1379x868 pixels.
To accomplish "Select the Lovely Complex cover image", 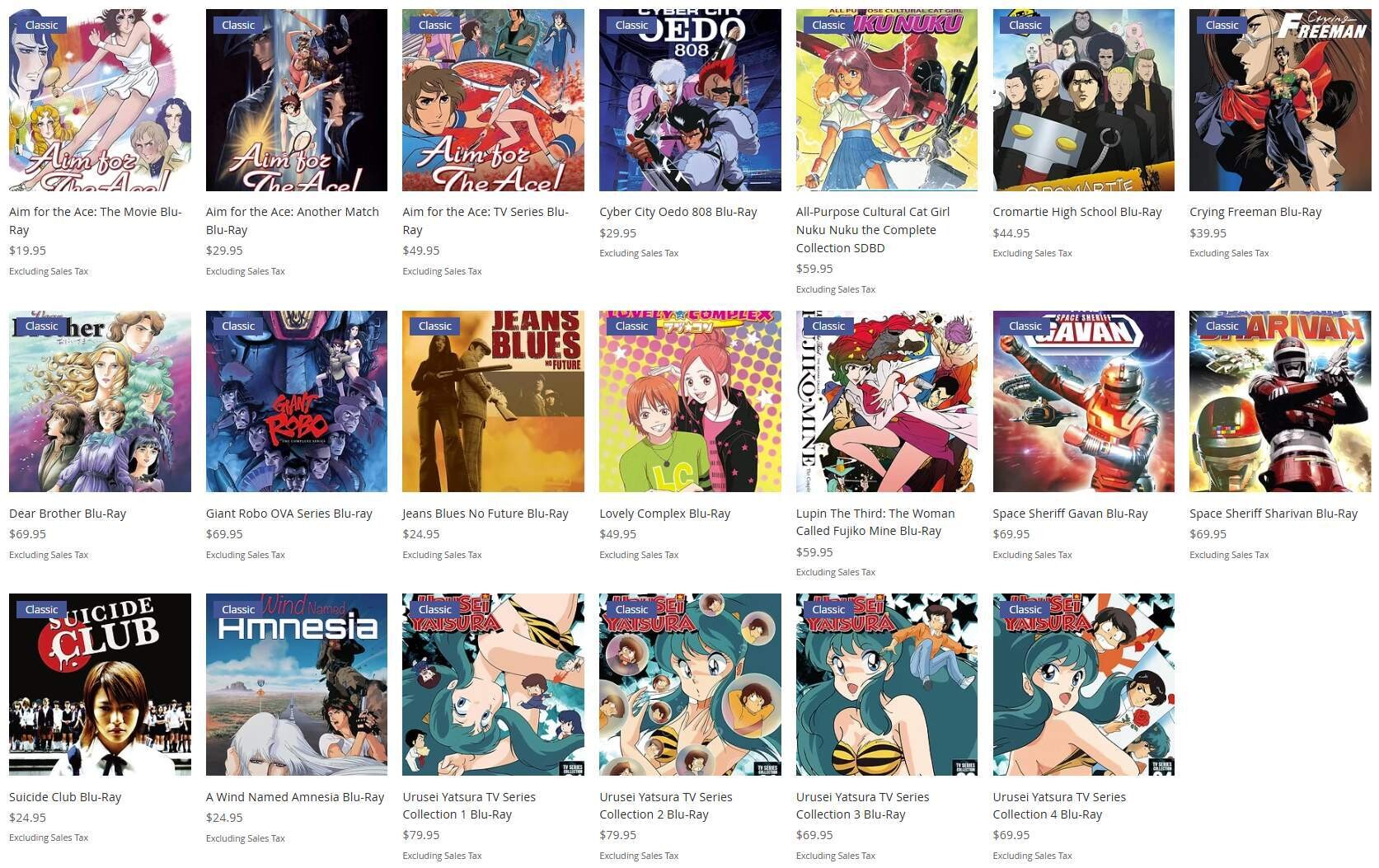I will [x=690, y=401].
